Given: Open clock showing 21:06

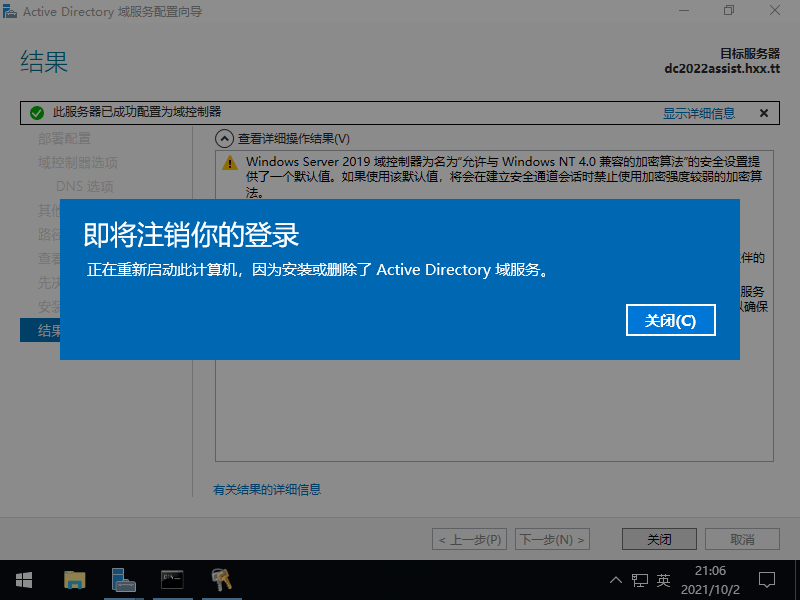Looking at the screenshot, I should (710, 580).
